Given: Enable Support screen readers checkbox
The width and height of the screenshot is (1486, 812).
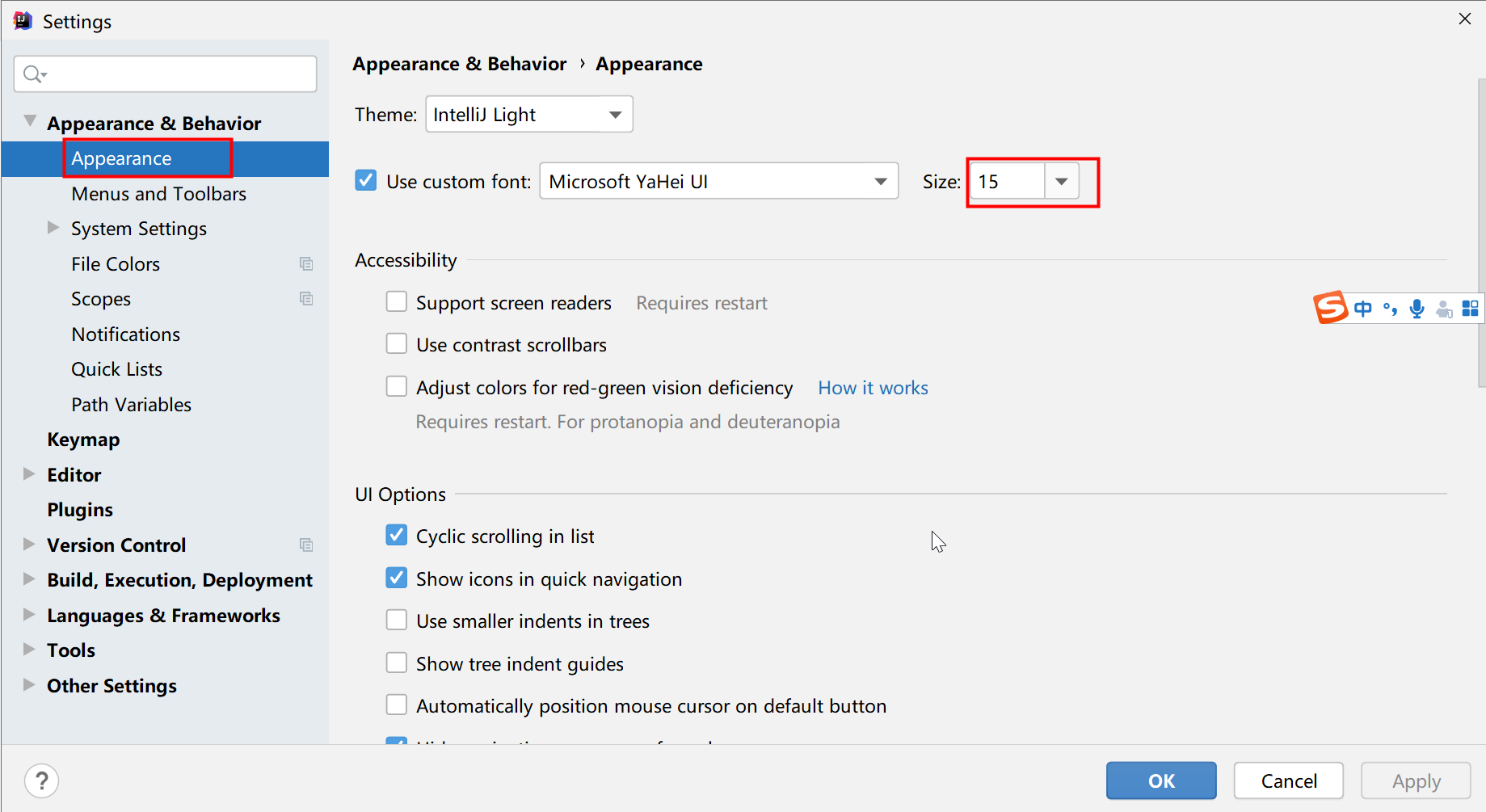Looking at the screenshot, I should click(x=397, y=302).
